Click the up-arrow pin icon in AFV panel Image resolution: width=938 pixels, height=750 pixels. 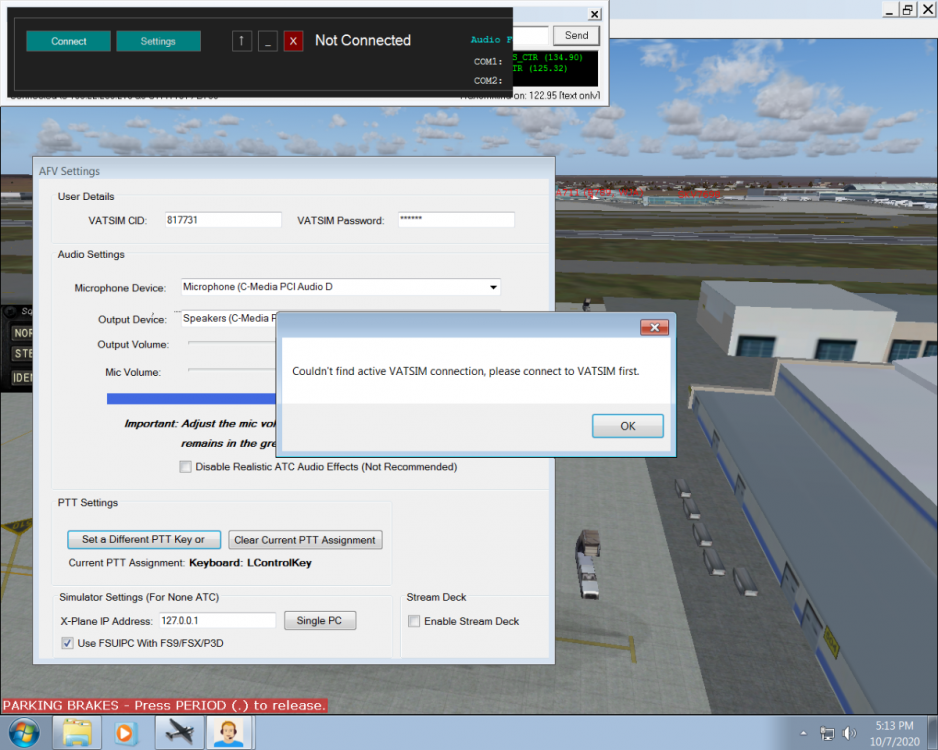[x=242, y=41]
